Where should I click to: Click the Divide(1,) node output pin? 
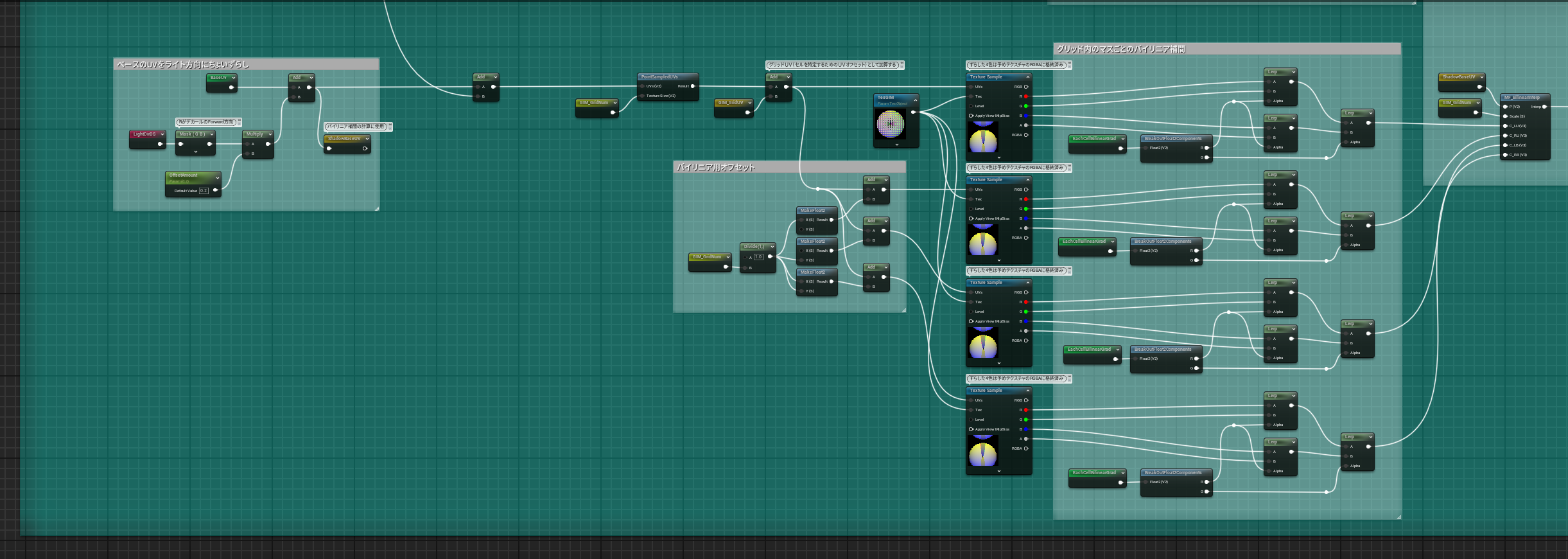(x=770, y=256)
